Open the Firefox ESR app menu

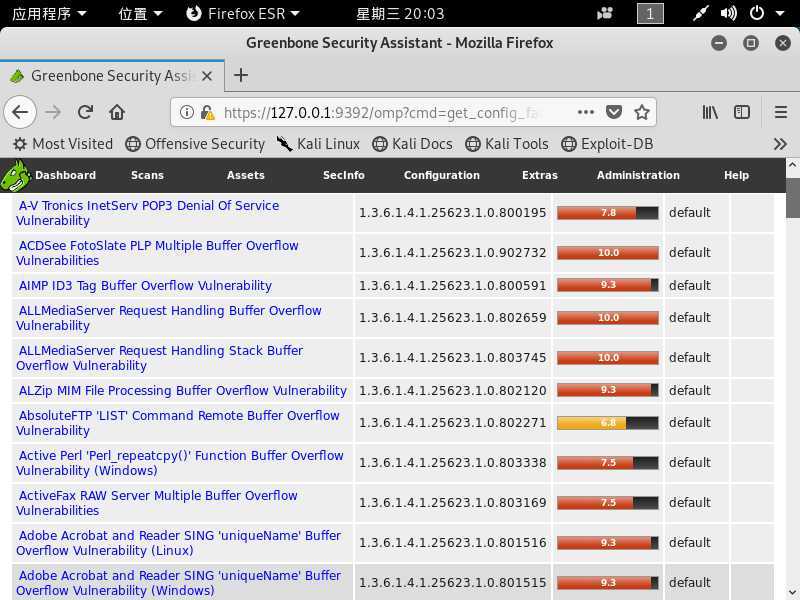[x=243, y=14]
